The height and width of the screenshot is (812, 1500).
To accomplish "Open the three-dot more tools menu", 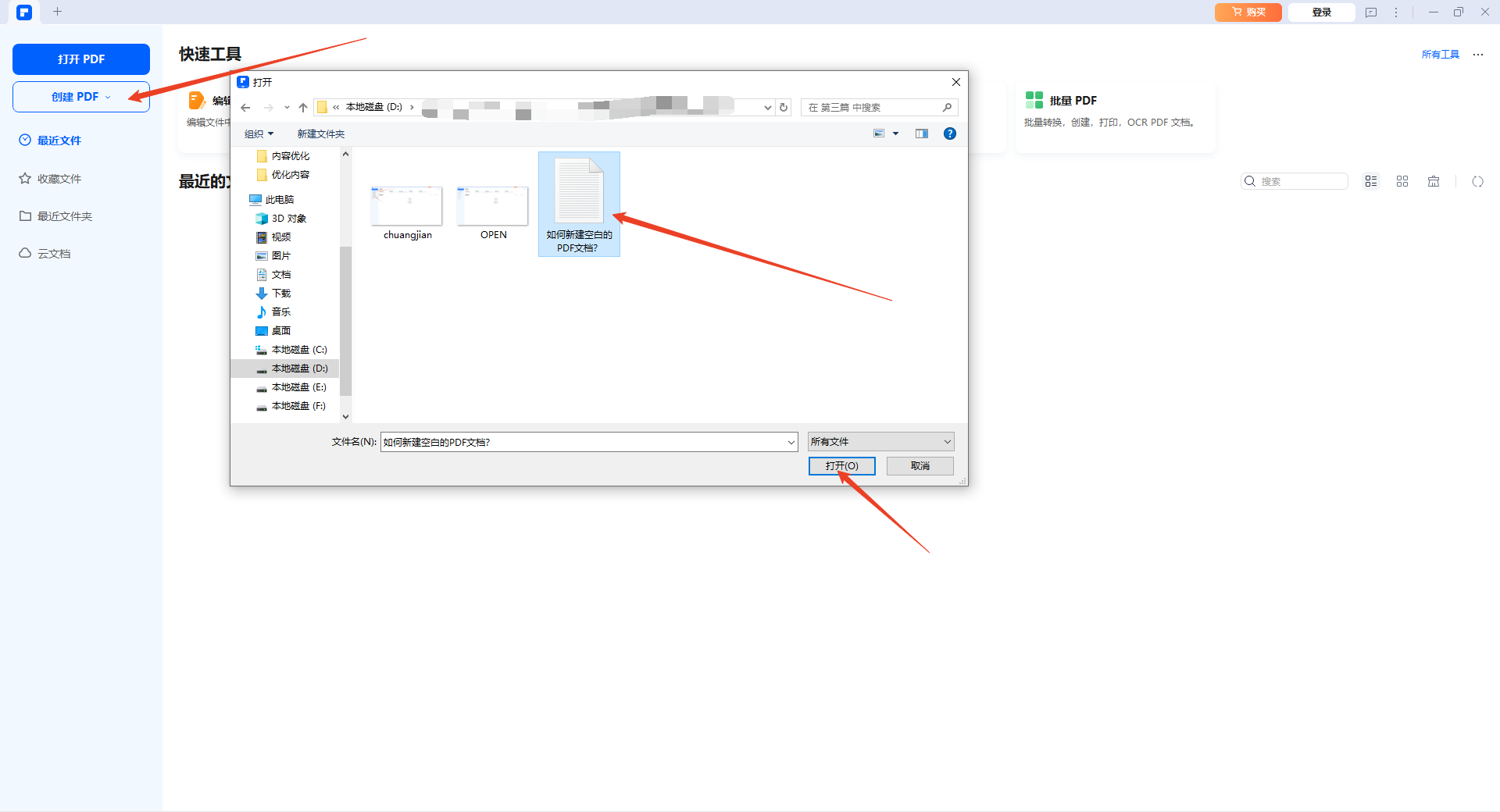I will [x=1478, y=55].
